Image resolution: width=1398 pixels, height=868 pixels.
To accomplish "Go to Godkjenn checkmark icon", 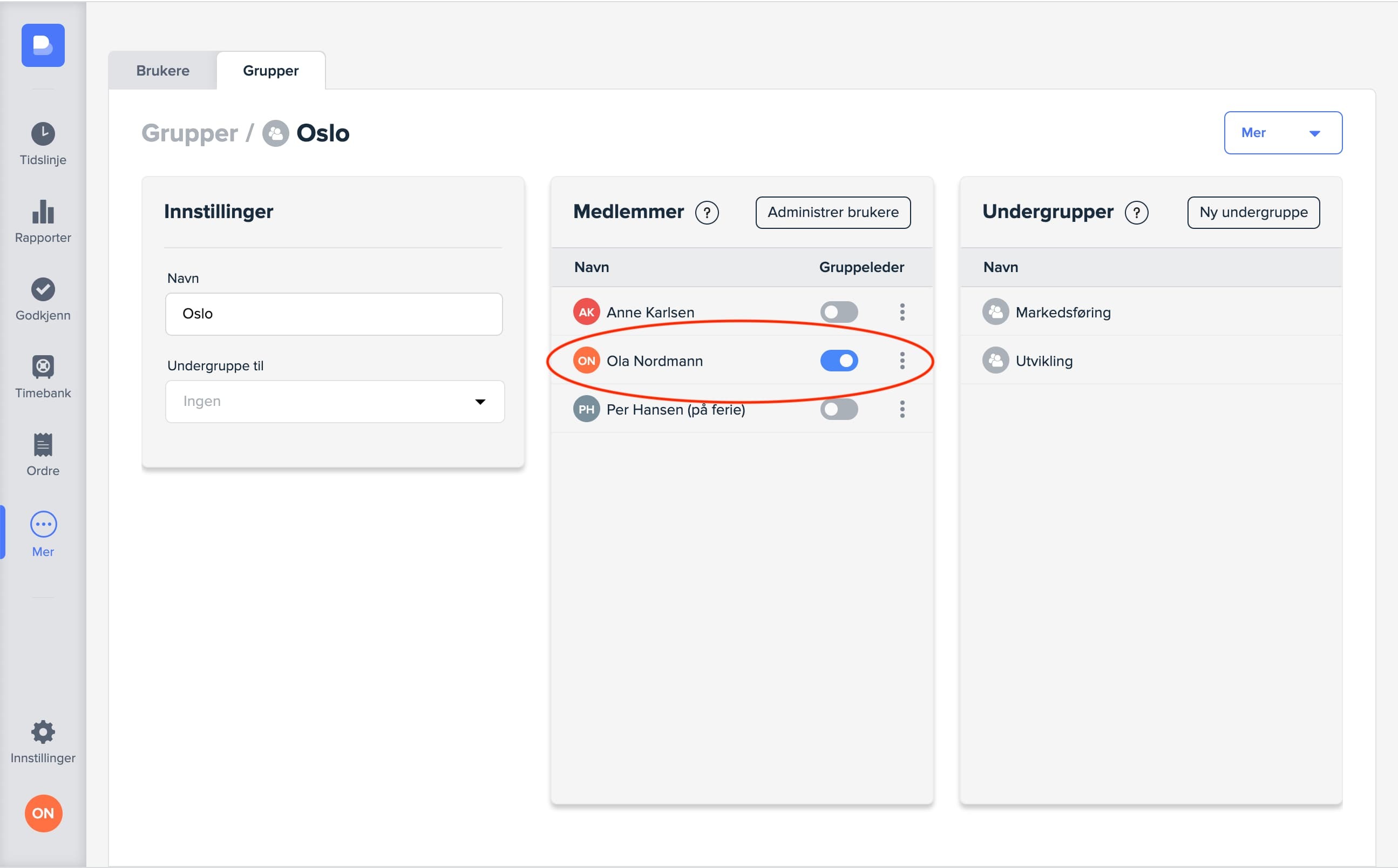I will pos(43,289).
